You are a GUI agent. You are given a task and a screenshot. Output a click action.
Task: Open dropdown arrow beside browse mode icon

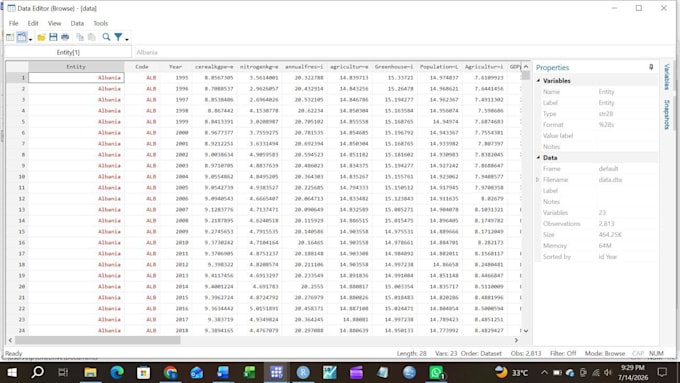click(x=30, y=39)
